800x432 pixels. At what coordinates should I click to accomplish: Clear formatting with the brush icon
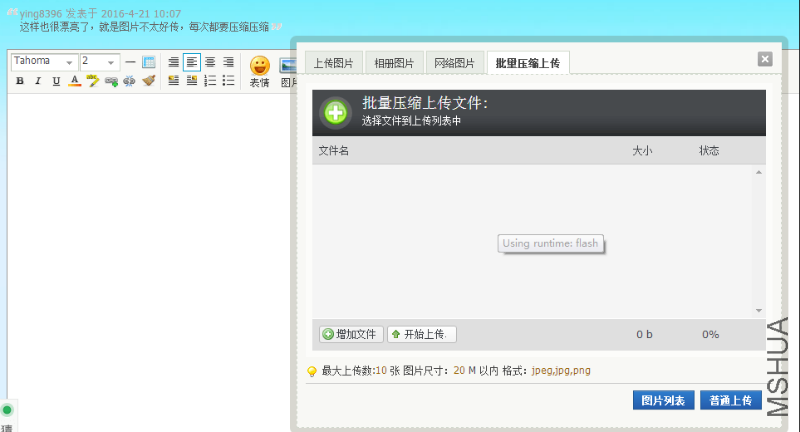[148, 81]
